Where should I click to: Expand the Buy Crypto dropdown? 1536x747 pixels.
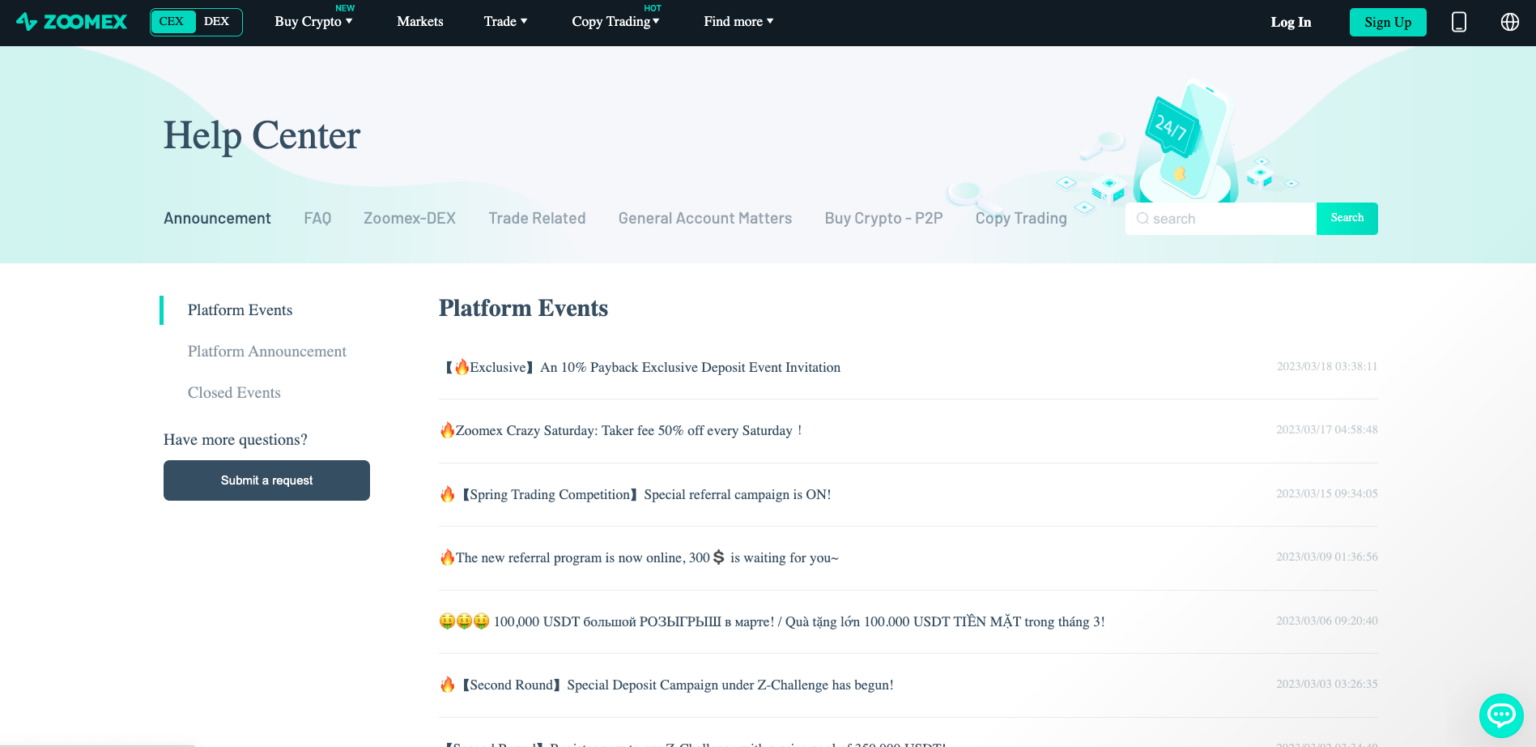[x=313, y=22]
